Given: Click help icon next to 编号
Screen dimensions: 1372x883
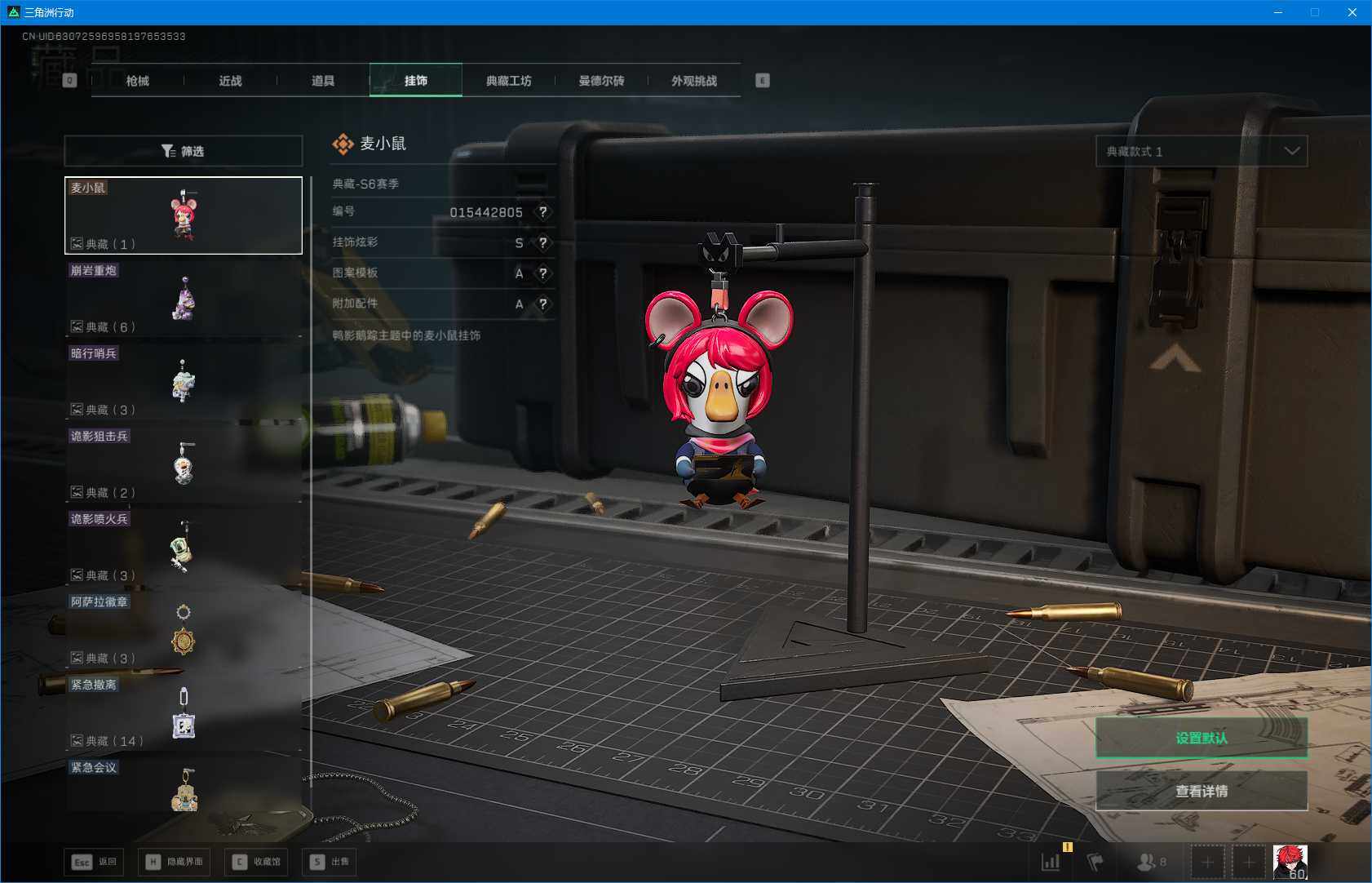Looking at the screenshot, I should click(543, 212).
